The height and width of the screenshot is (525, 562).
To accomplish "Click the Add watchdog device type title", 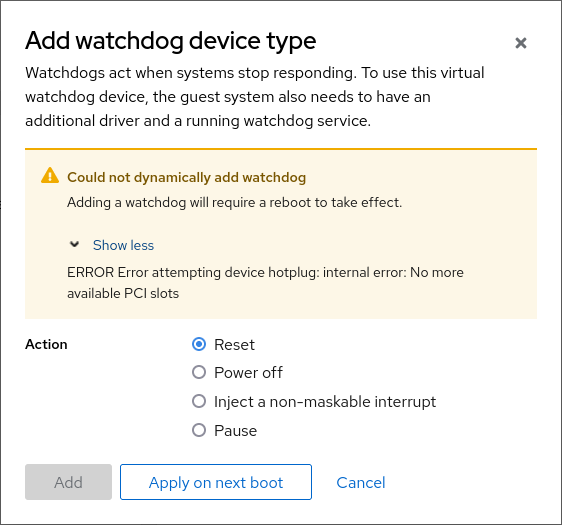I will click(x=171, y=41).
